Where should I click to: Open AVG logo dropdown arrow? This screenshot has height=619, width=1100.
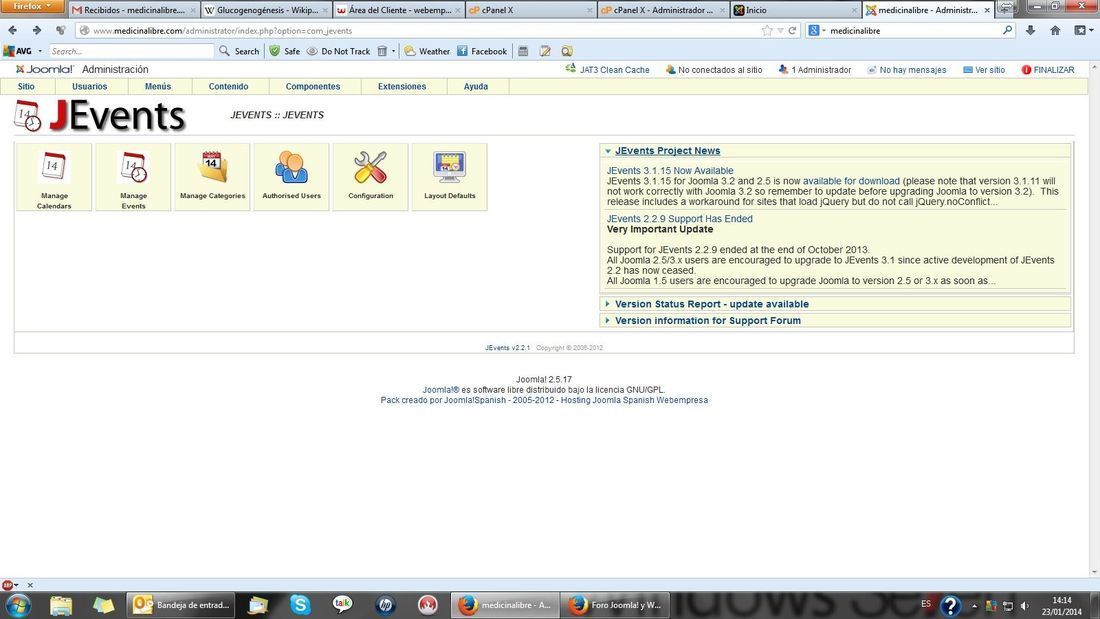click(x=40, y=51)
